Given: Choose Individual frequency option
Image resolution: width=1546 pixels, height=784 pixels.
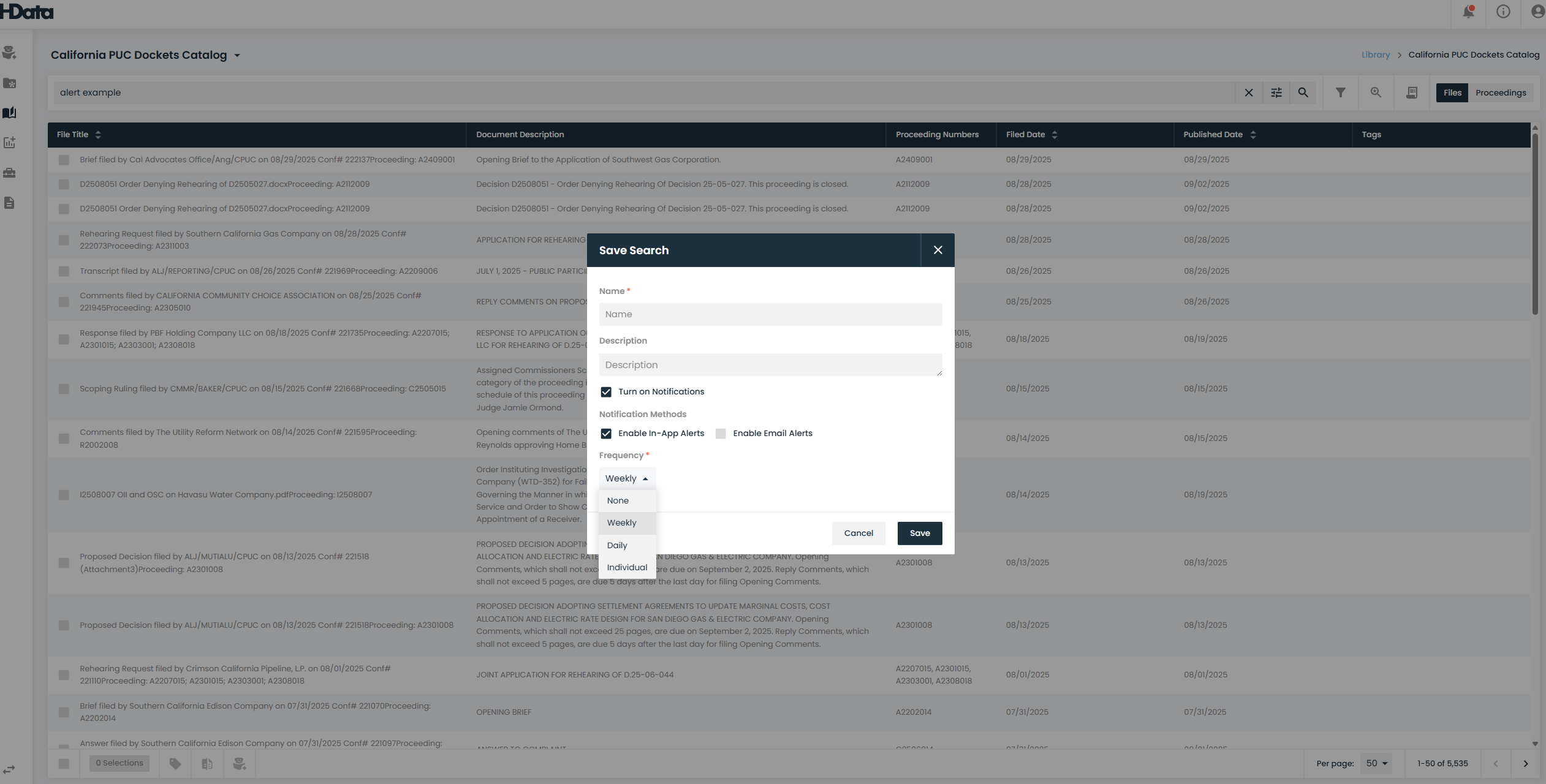Looking at the screenshot, I should point(627,567).
